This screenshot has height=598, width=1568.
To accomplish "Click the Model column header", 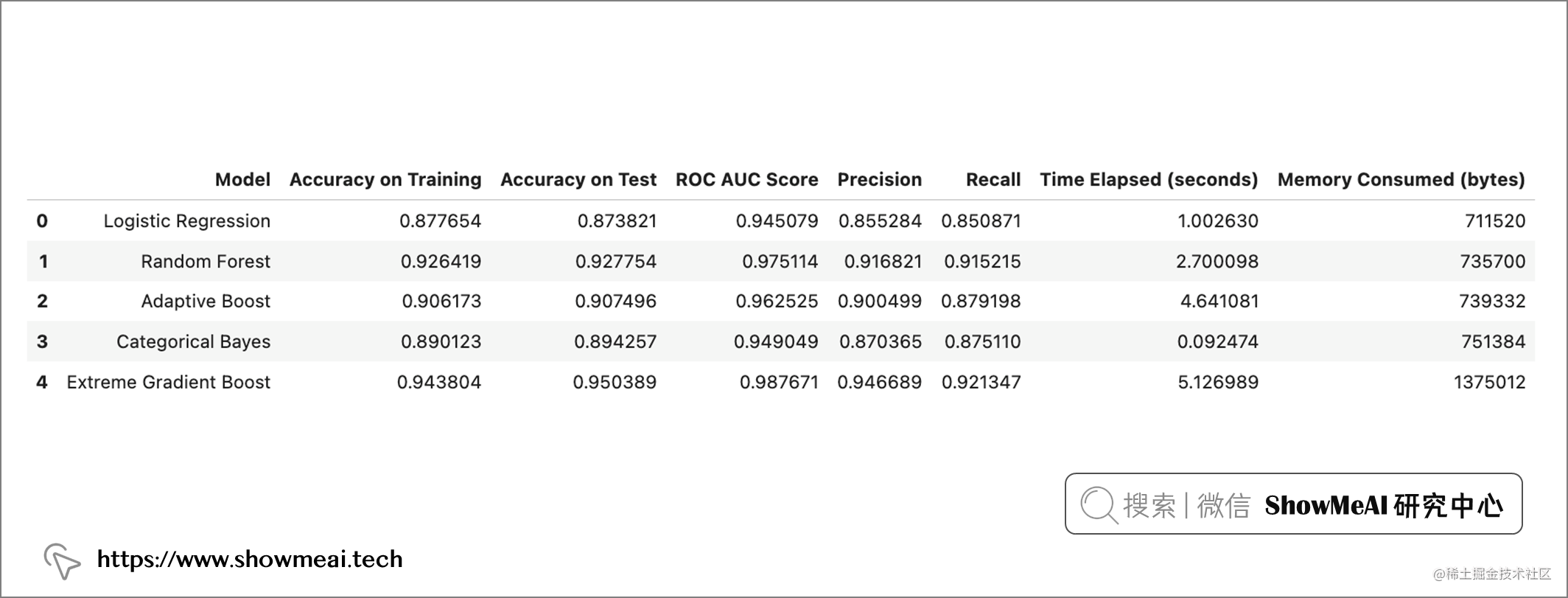I will click(x=242, y=180).
